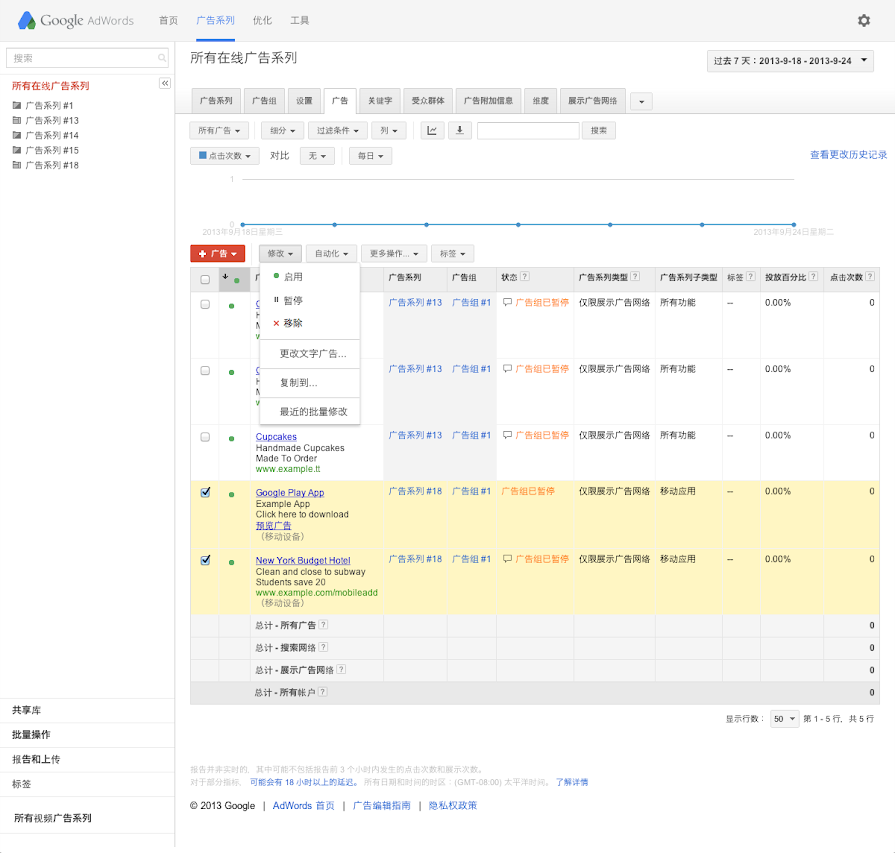
Task: Toggle the chart graph icon button
Action: coord(432,130)
